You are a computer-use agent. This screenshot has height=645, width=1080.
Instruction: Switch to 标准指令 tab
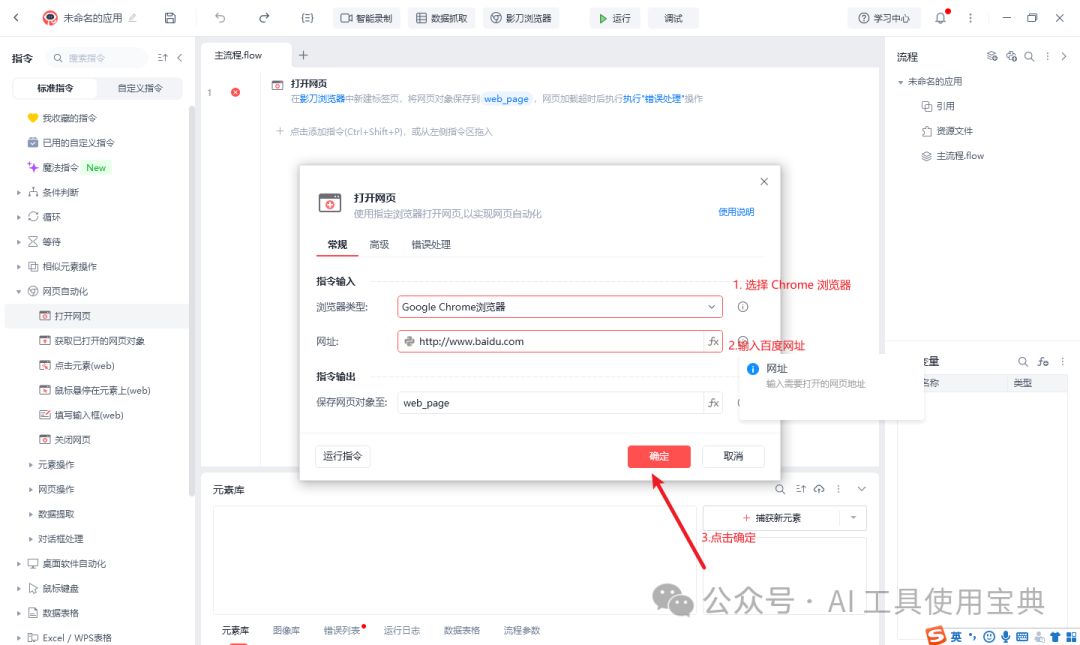click(55, 88)
